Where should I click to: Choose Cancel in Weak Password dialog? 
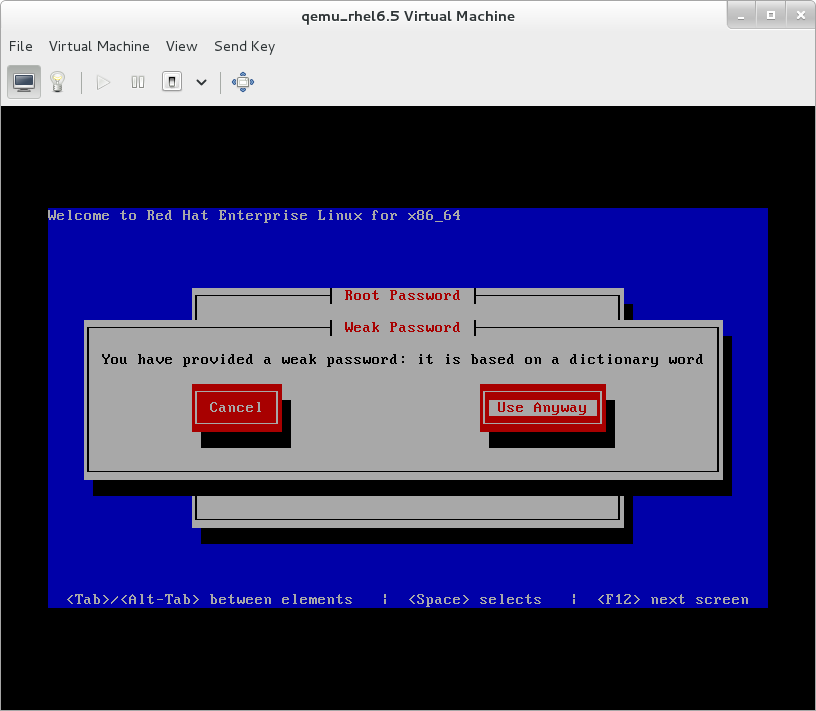coord(237,408)
